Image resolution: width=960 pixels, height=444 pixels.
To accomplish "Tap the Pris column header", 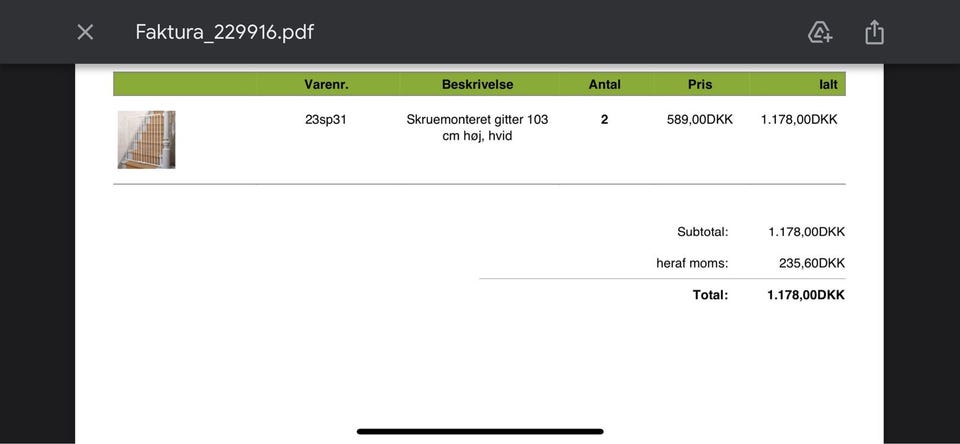I will [700, 84].
